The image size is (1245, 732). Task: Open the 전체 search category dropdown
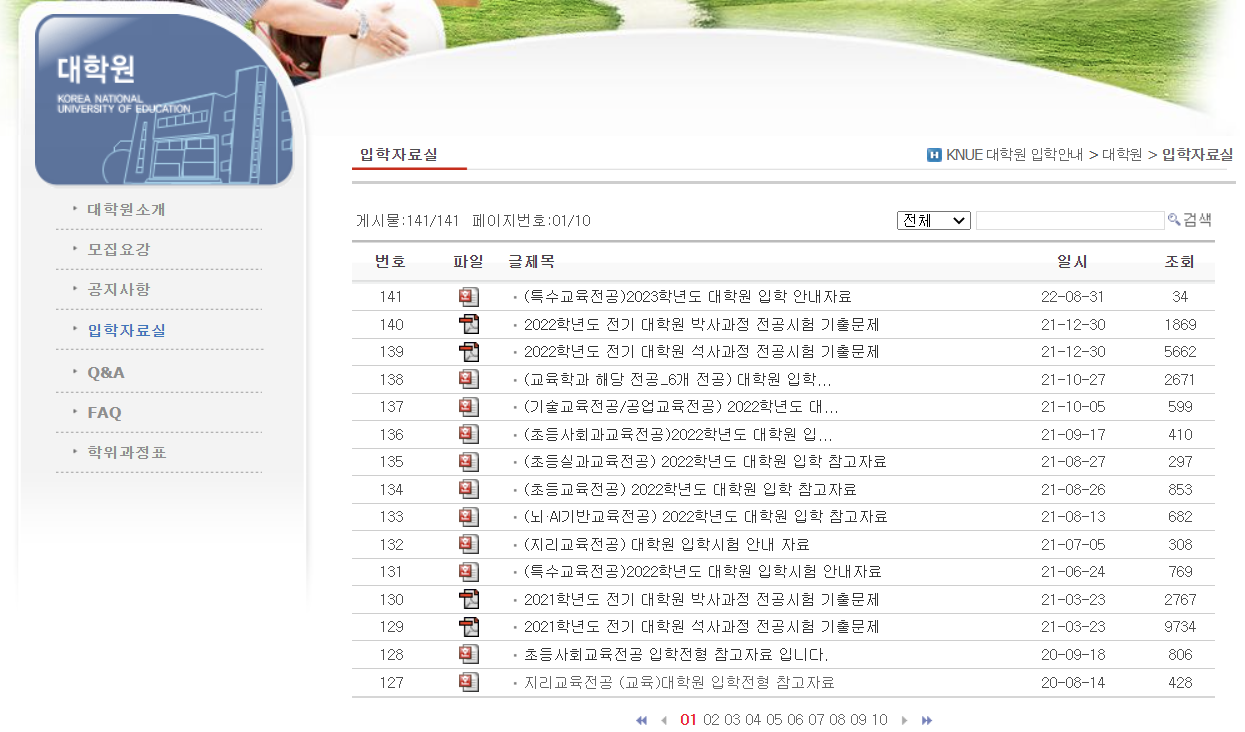tap(934, 220)
